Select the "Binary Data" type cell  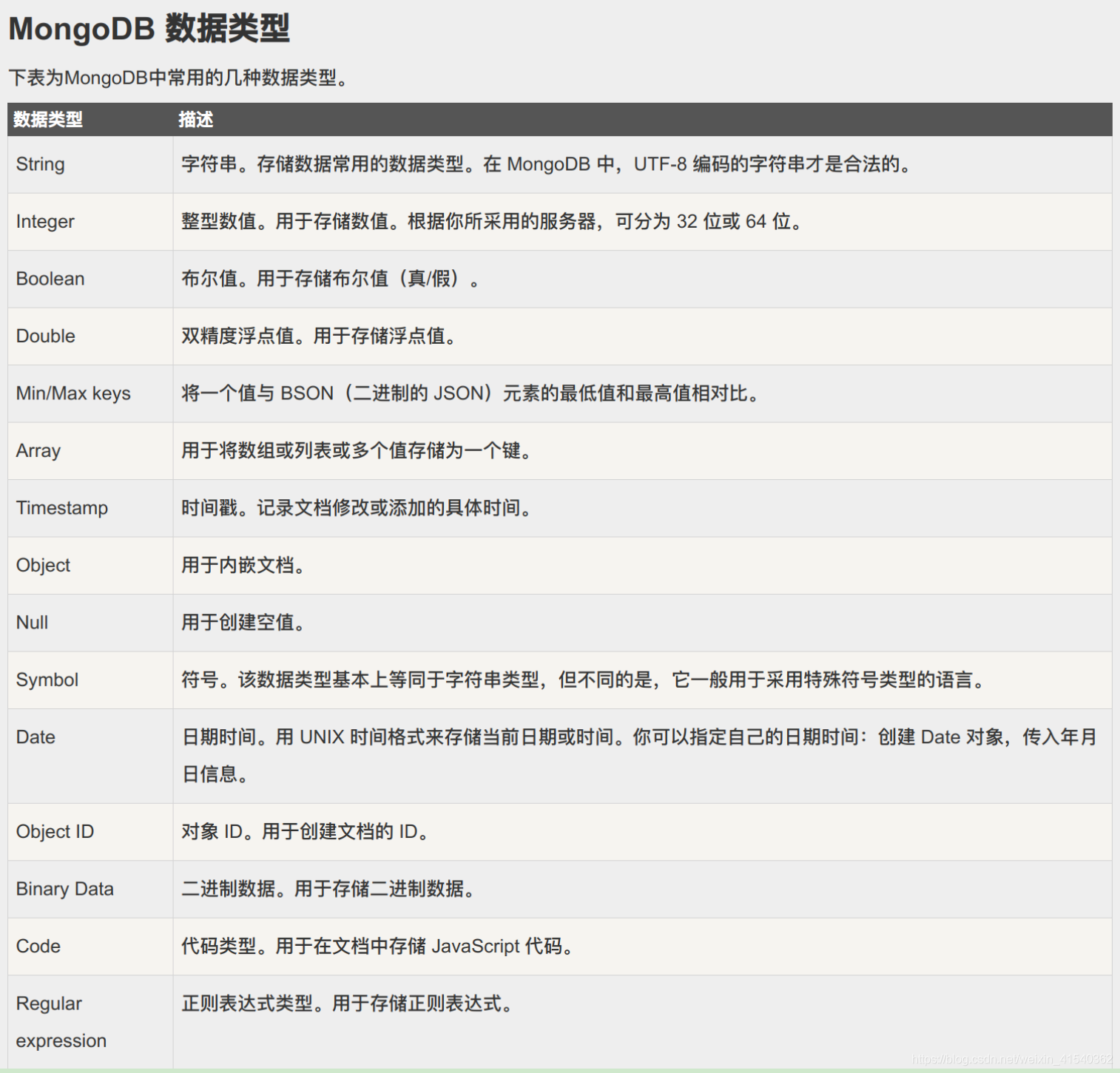[x=65, y=889]
